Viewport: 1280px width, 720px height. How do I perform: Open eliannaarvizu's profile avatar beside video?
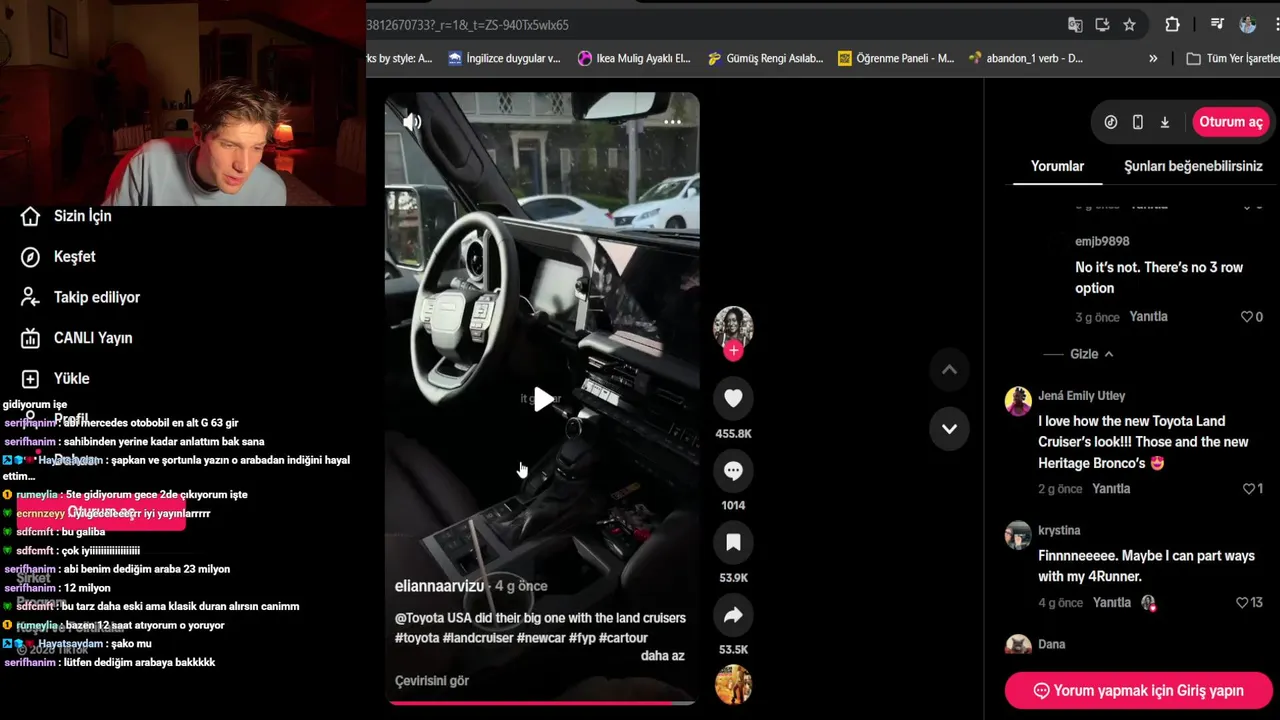(733, 326)
